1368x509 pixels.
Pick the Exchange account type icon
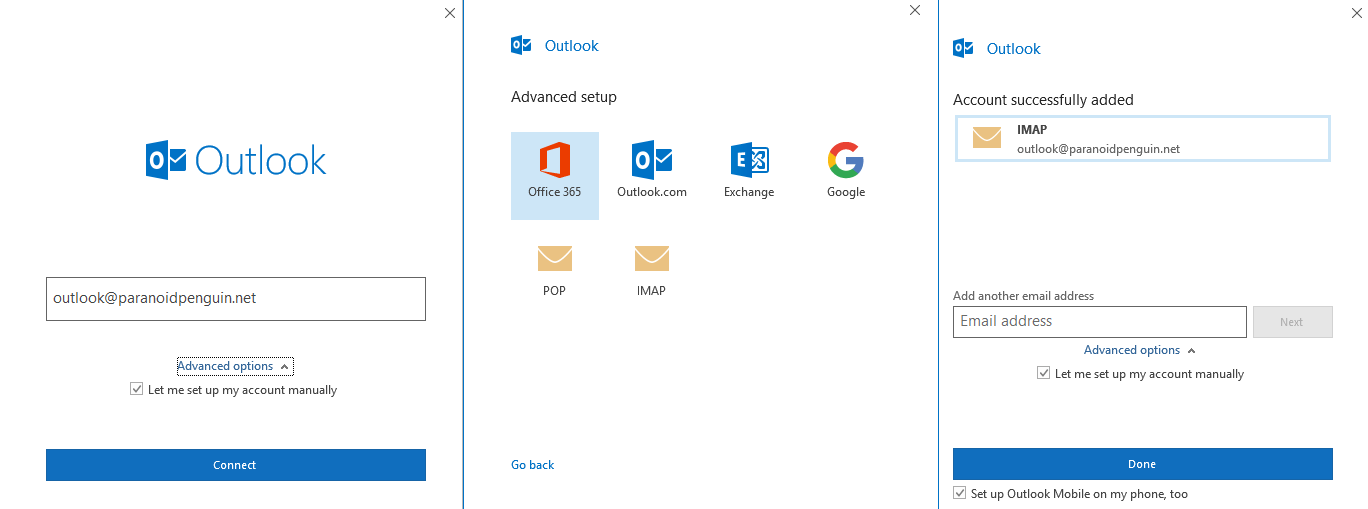(749, 160)
